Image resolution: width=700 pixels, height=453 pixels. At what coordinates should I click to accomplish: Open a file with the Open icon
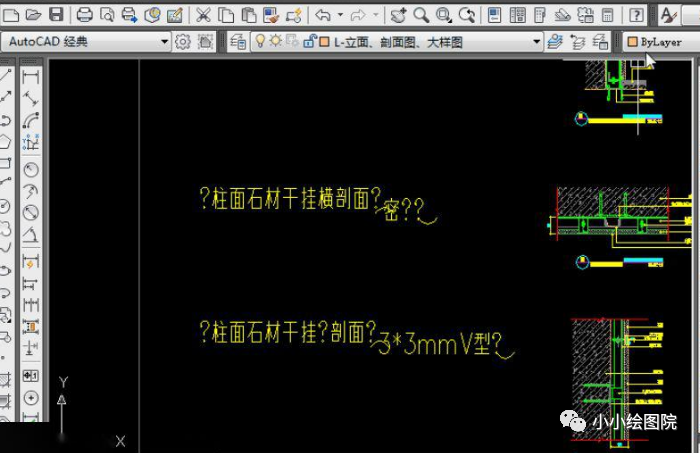33,16
